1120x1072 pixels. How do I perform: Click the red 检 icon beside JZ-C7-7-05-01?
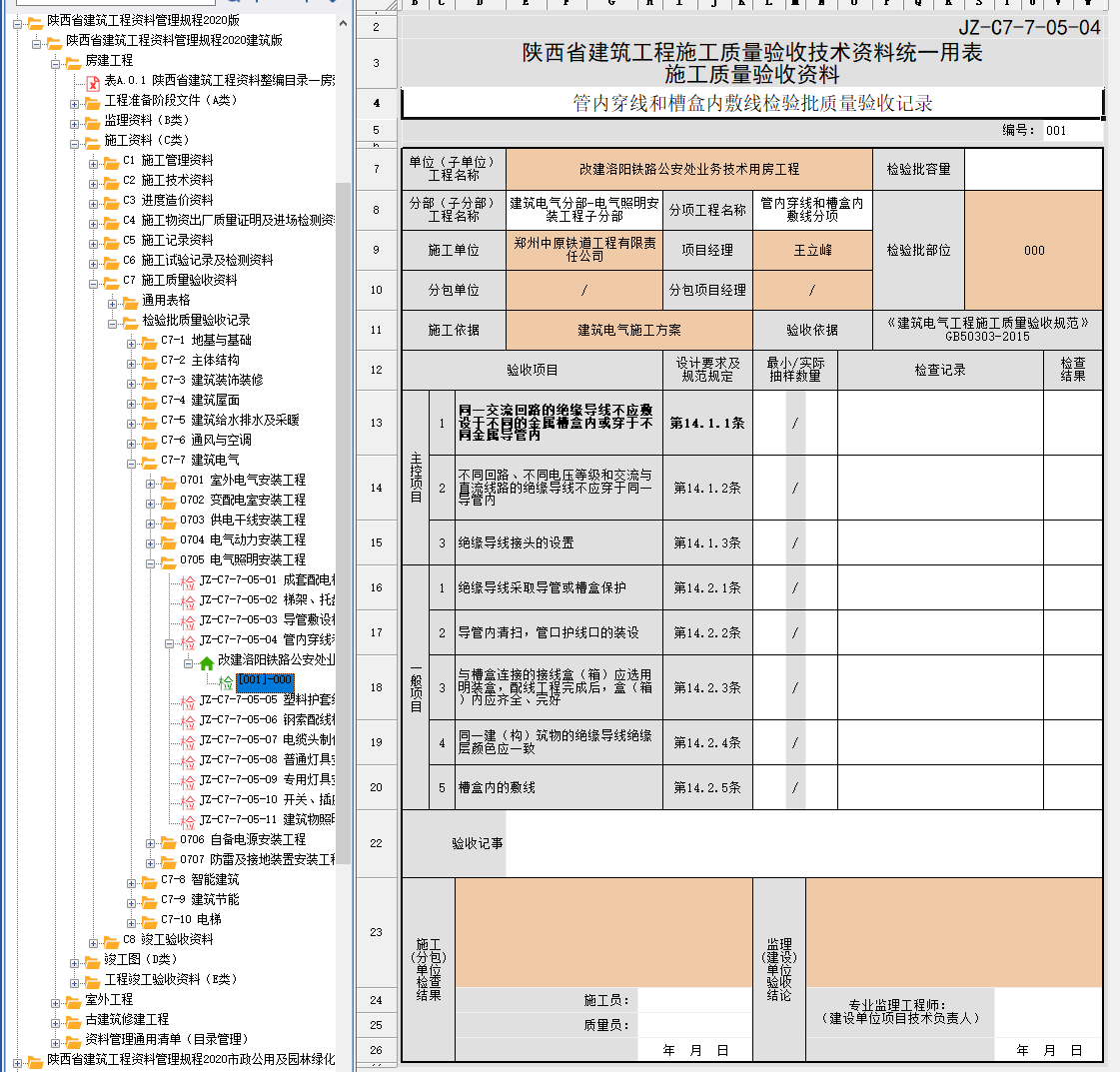(x=188, y=582)
